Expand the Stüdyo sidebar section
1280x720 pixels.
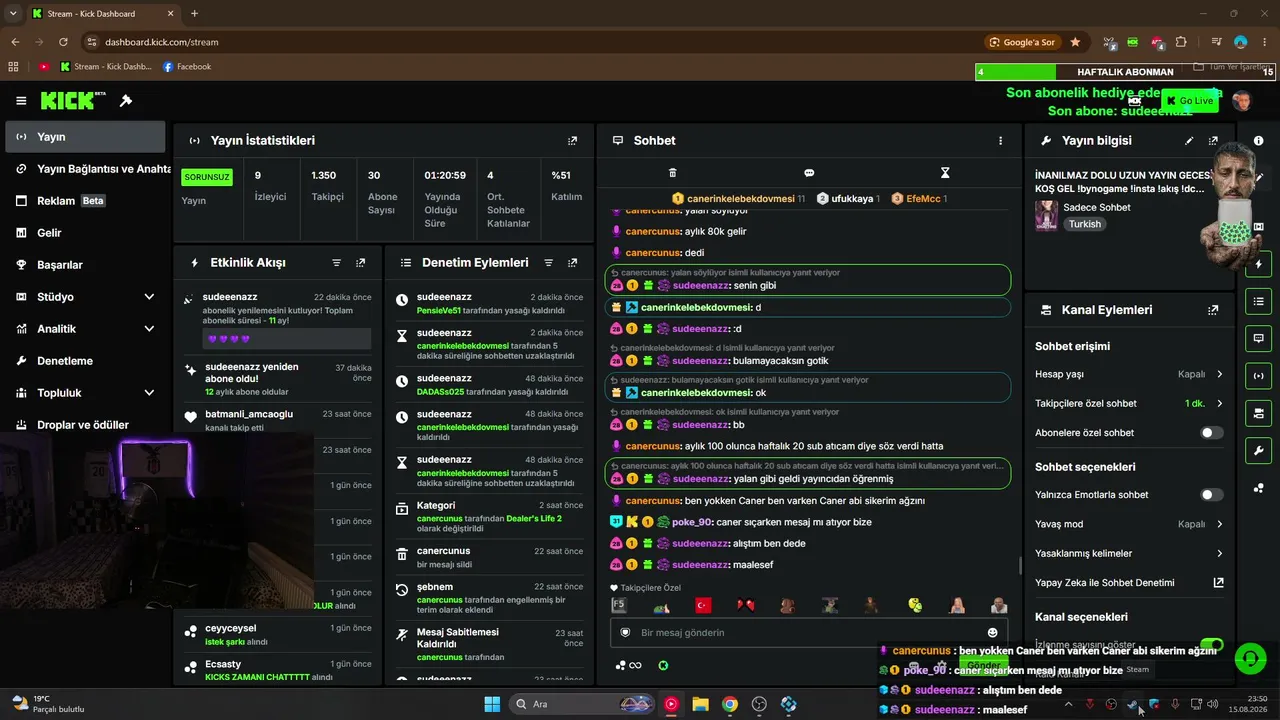[x=149, y=297]
